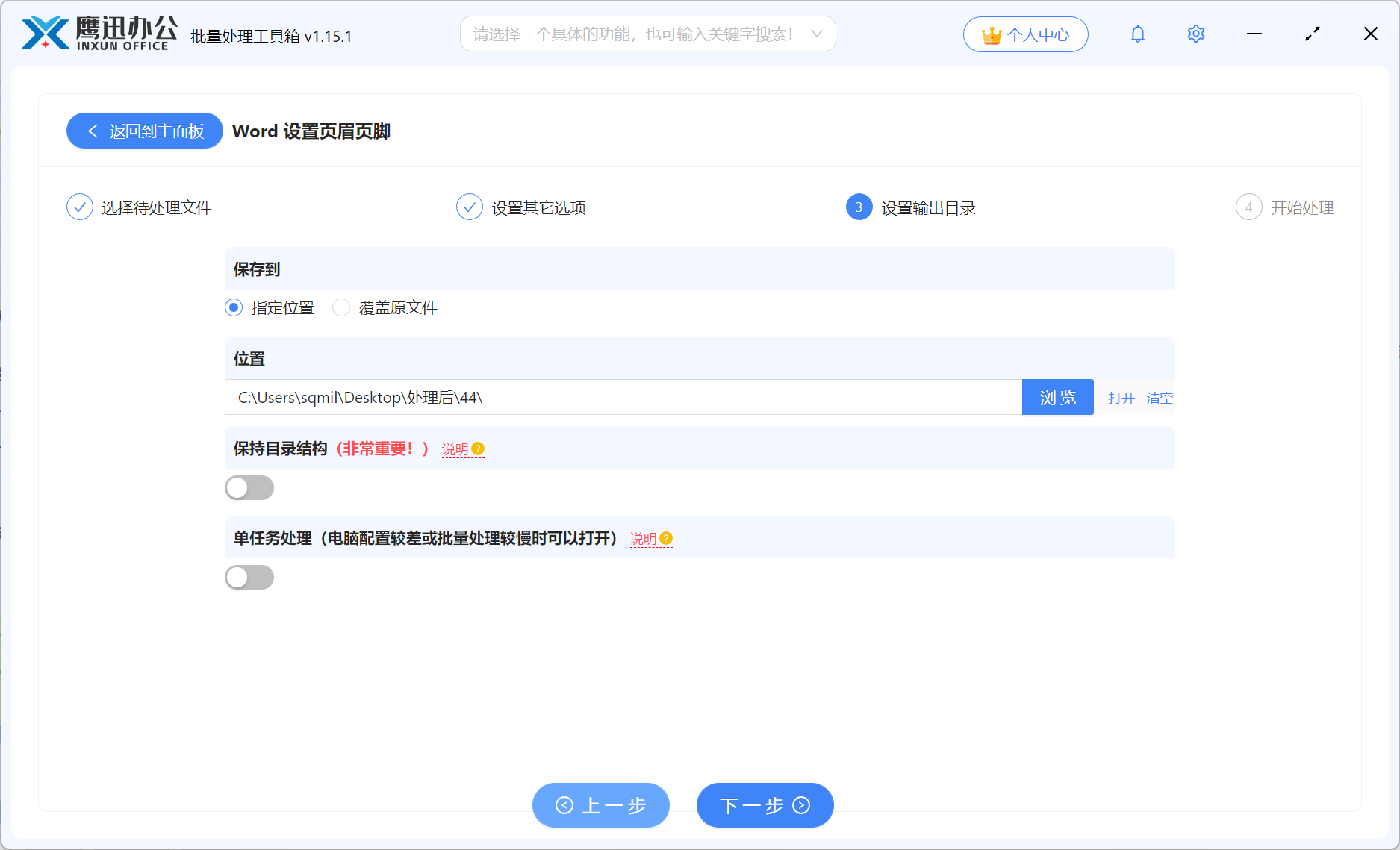Proceed with 下一步 button

(x=765, y=805)
